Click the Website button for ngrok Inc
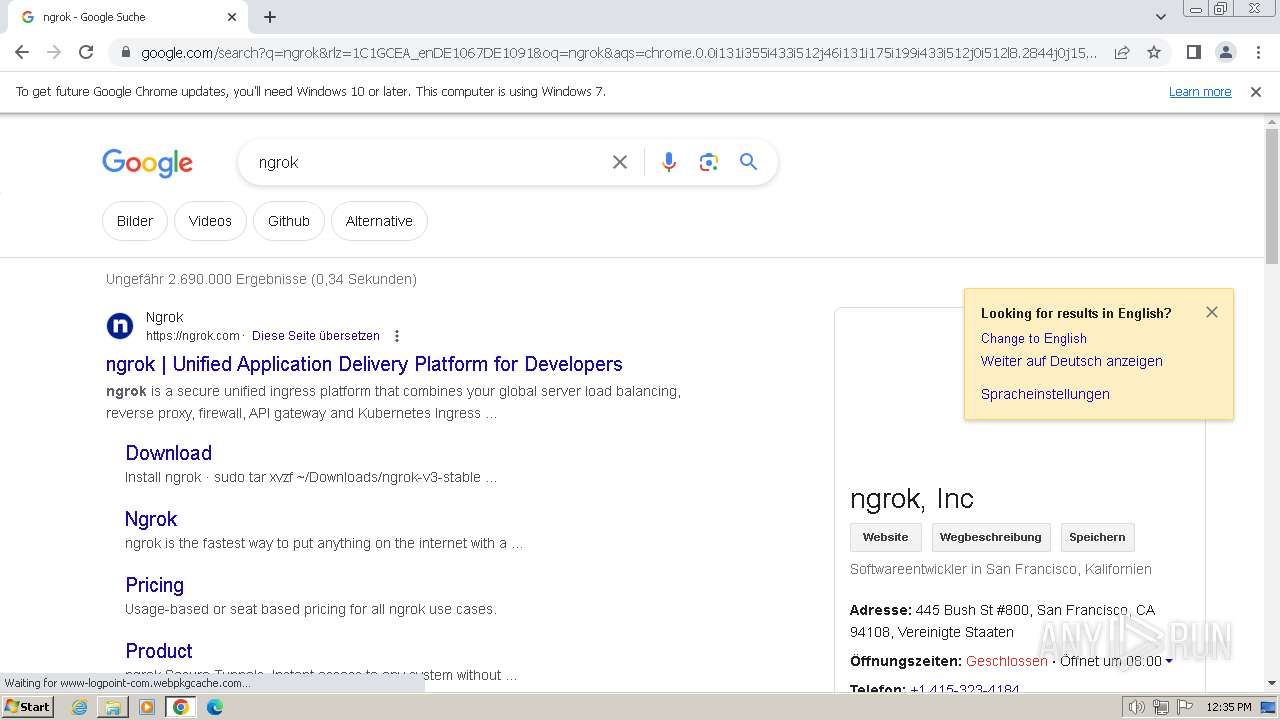This screenshot has width=1280, height=720. point(886,537)
